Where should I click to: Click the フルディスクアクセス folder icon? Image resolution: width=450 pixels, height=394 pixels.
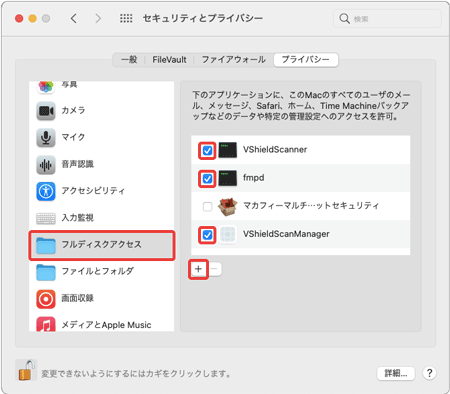click(46, 245)
